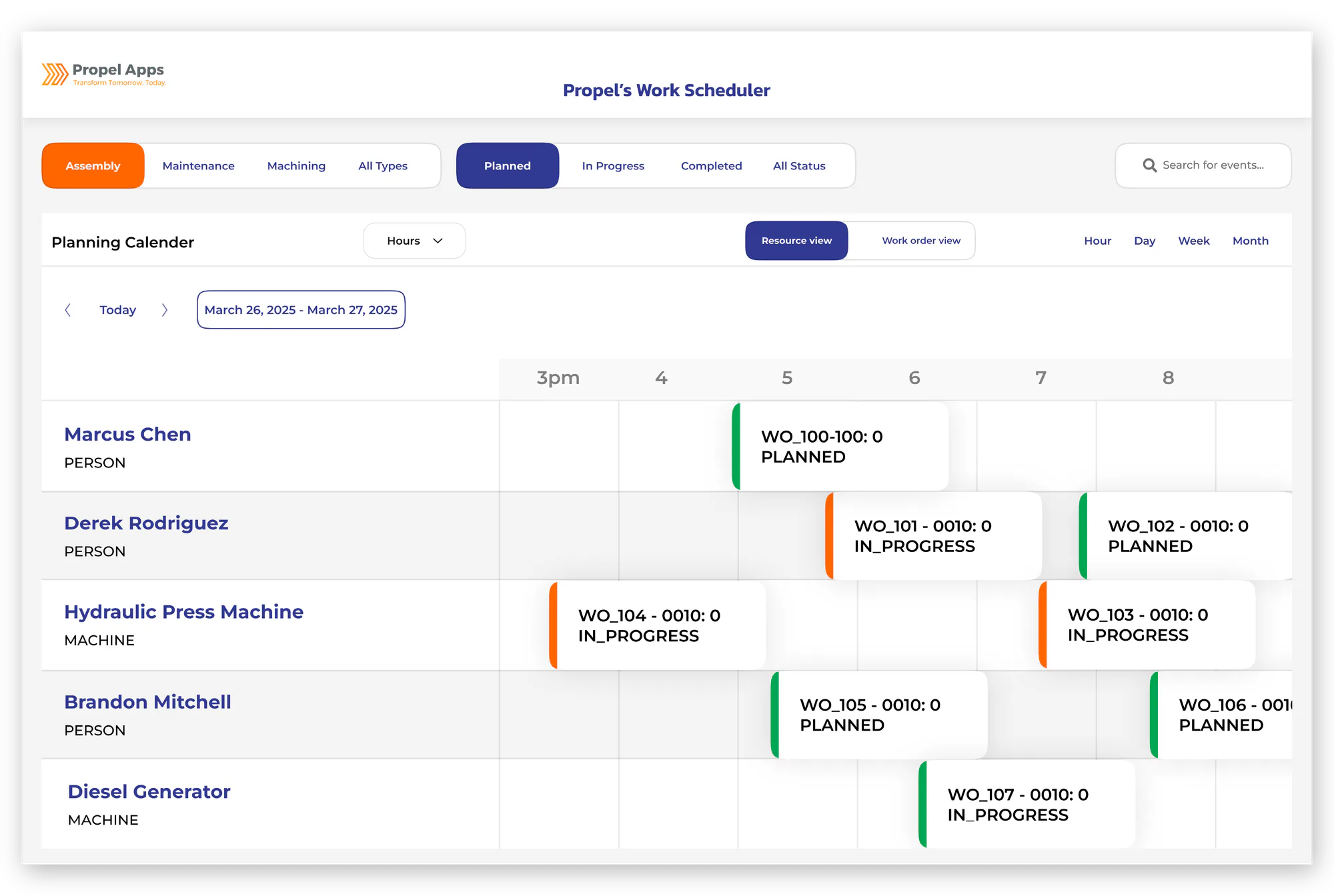The width and height of the screenshot is (1334, 896).
Task: Open the March 26 - March 27 date picker
Action: (301, 310)
